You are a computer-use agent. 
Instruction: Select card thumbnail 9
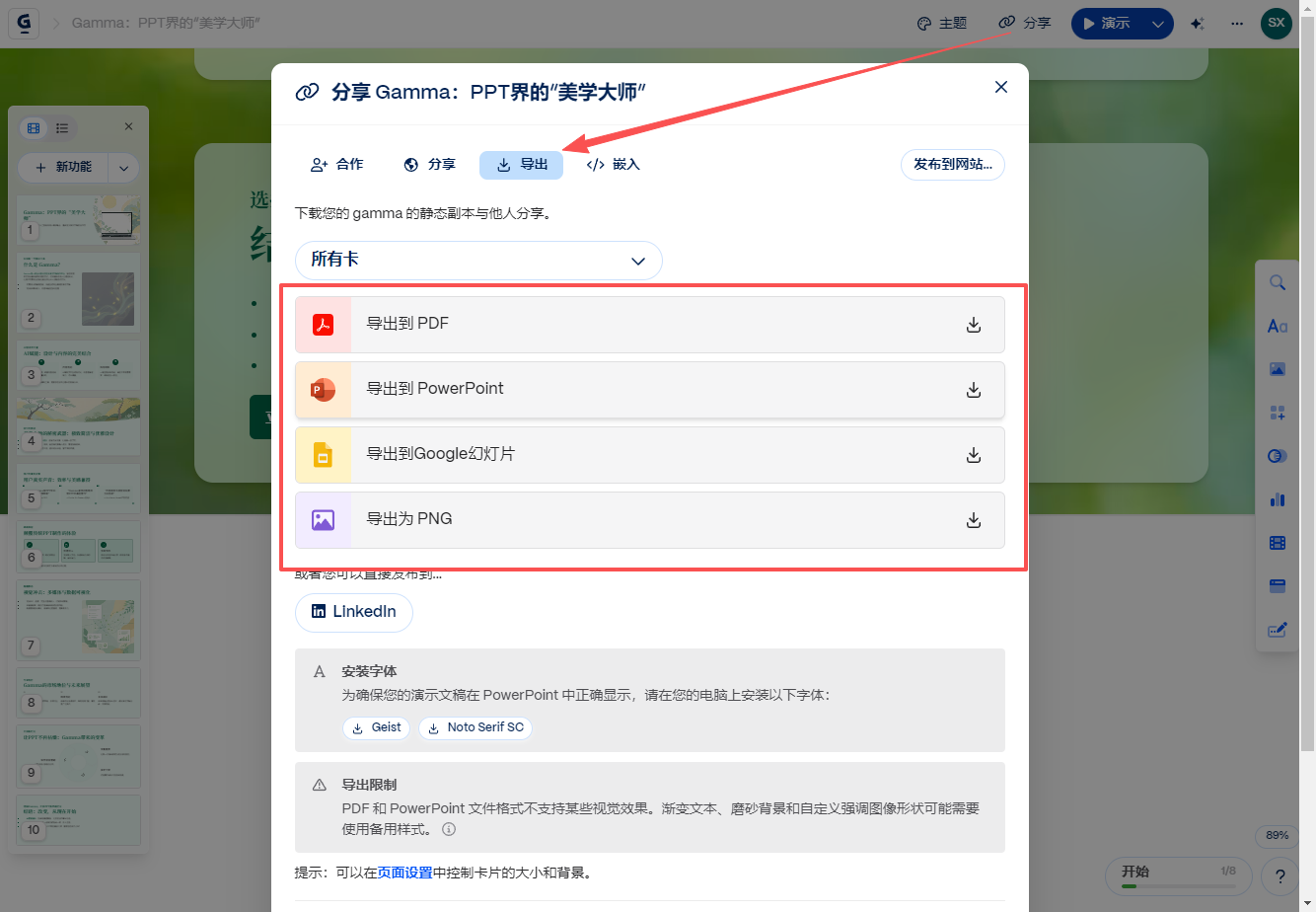78,757
